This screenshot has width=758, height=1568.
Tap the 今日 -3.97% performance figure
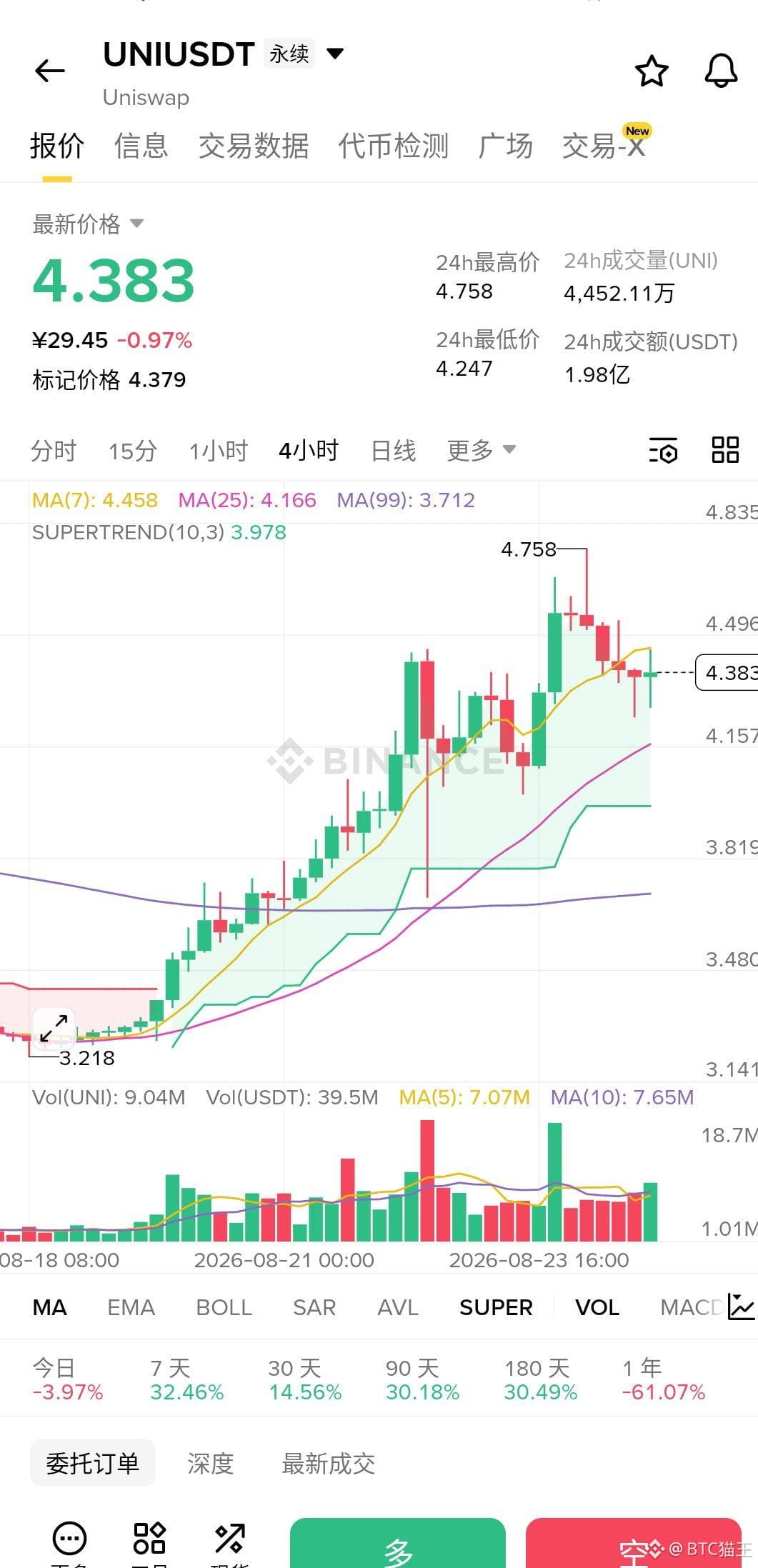[x=68, y=1379]
